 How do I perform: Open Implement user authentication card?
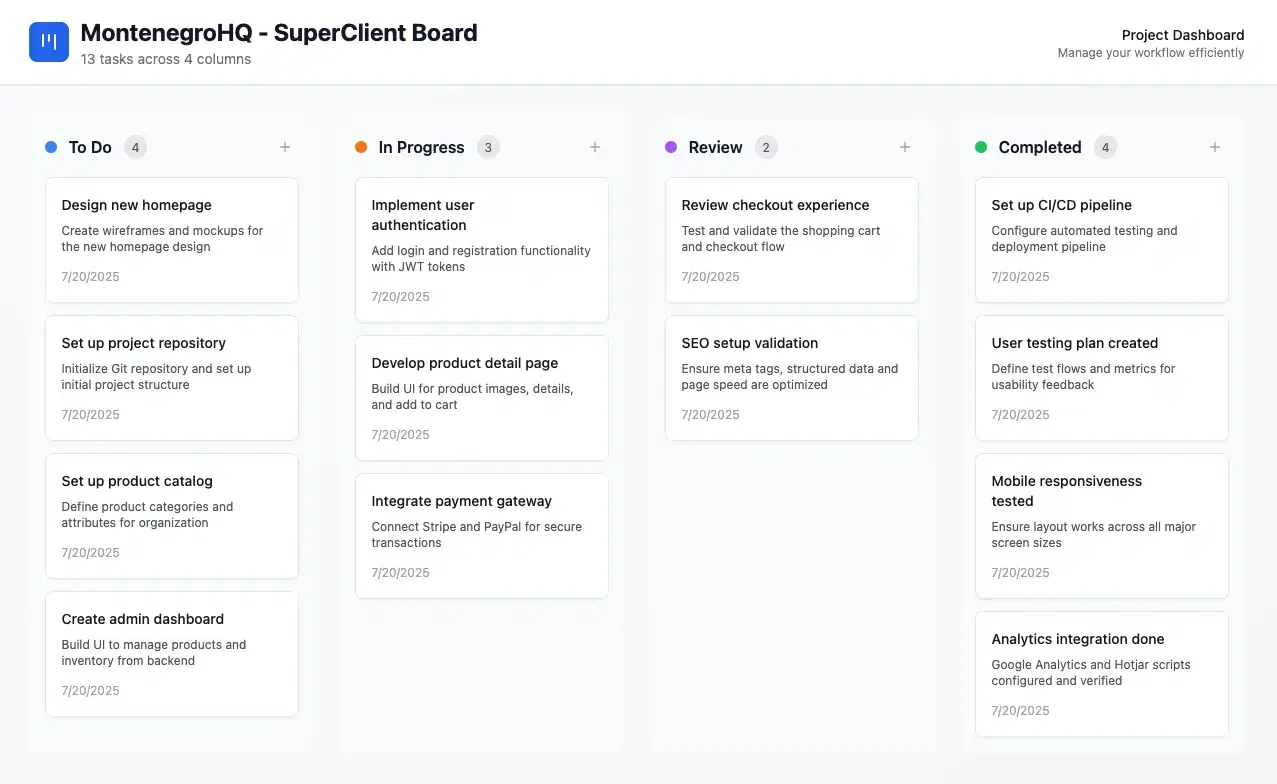[482, 250]
